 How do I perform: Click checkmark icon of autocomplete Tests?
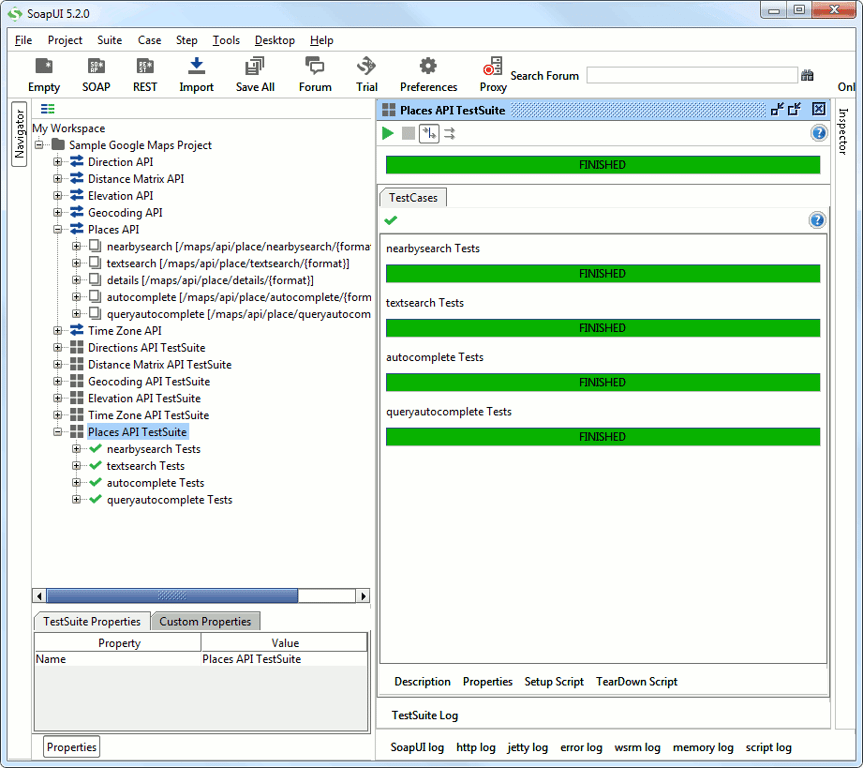[x=95, y=482]
